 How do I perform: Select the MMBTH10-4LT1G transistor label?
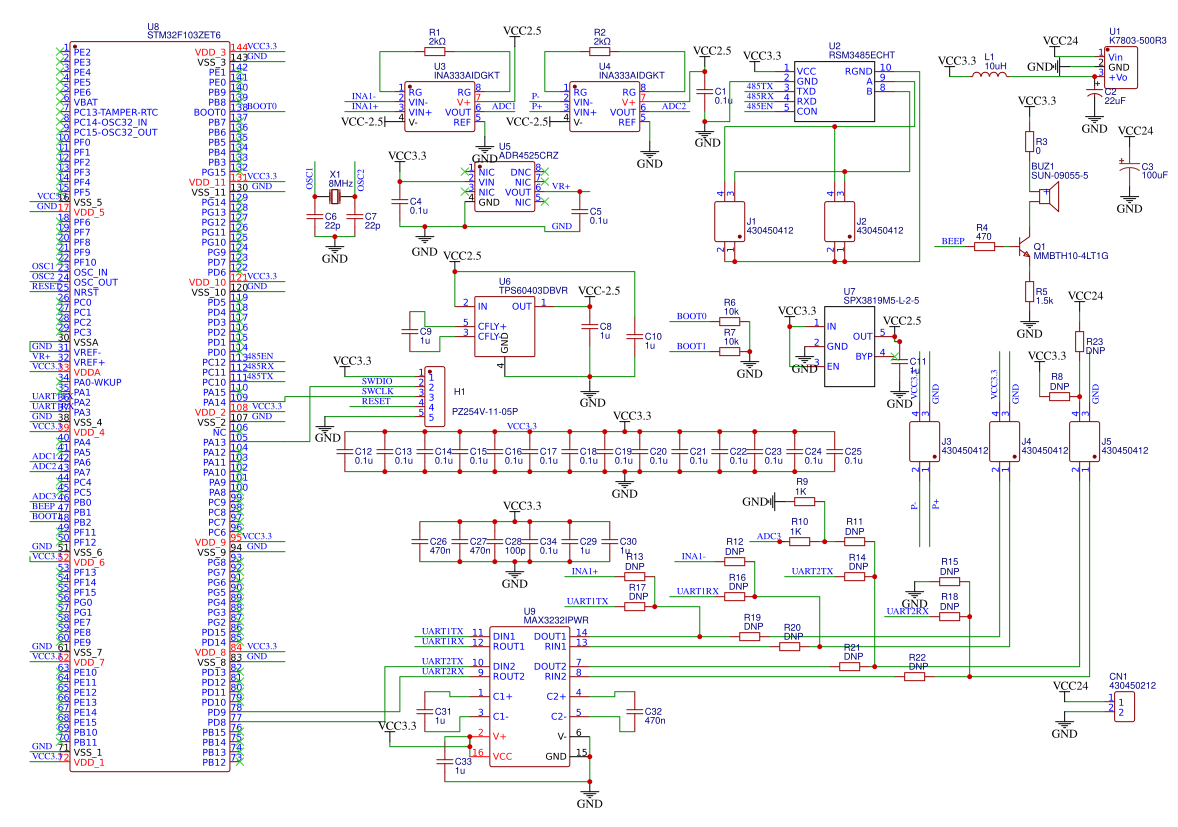[x=1071, y=255]
